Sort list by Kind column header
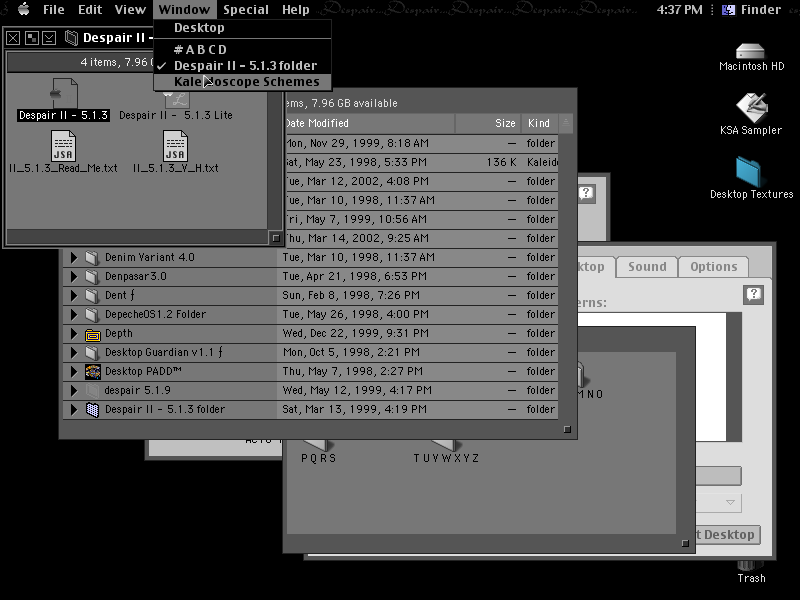This screenshot has height=600, width=800. click(539, 123)
